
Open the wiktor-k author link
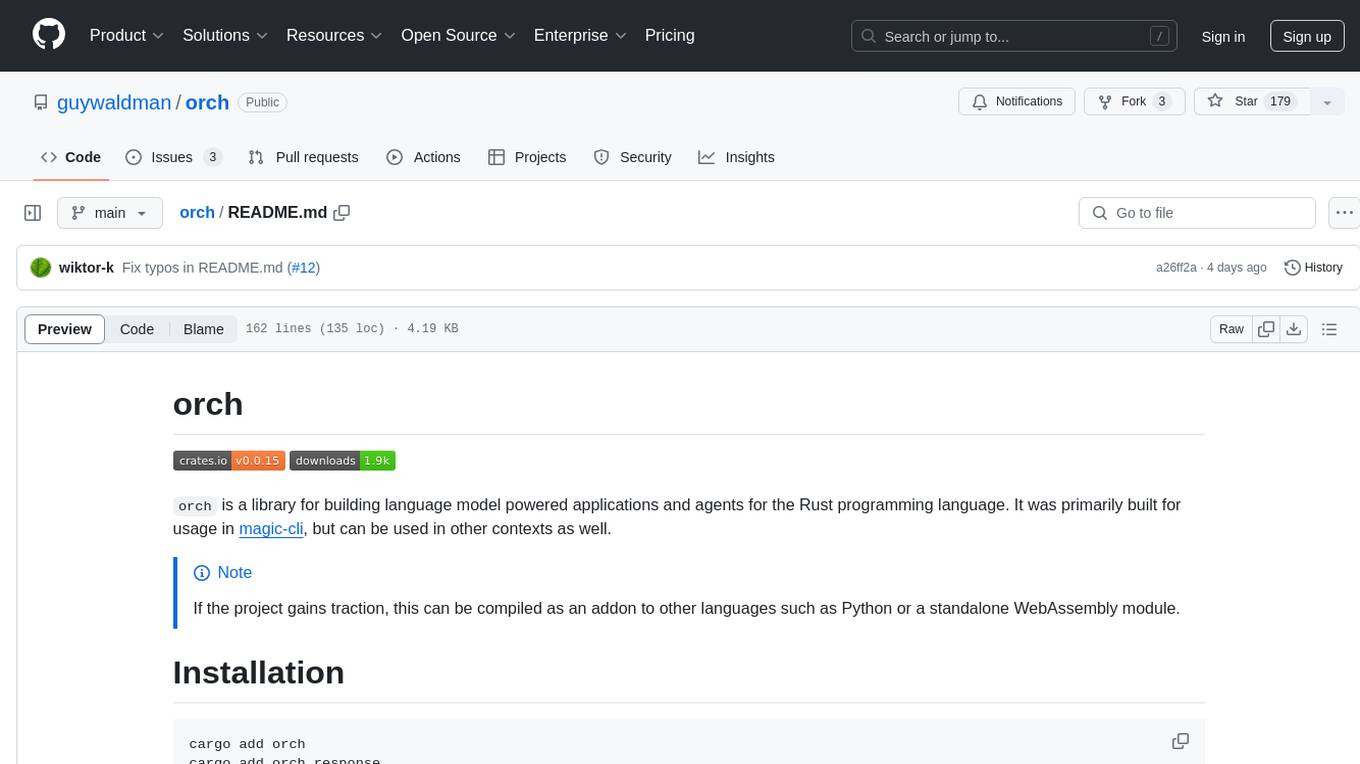pyautogui.click(x=86, y=268)
